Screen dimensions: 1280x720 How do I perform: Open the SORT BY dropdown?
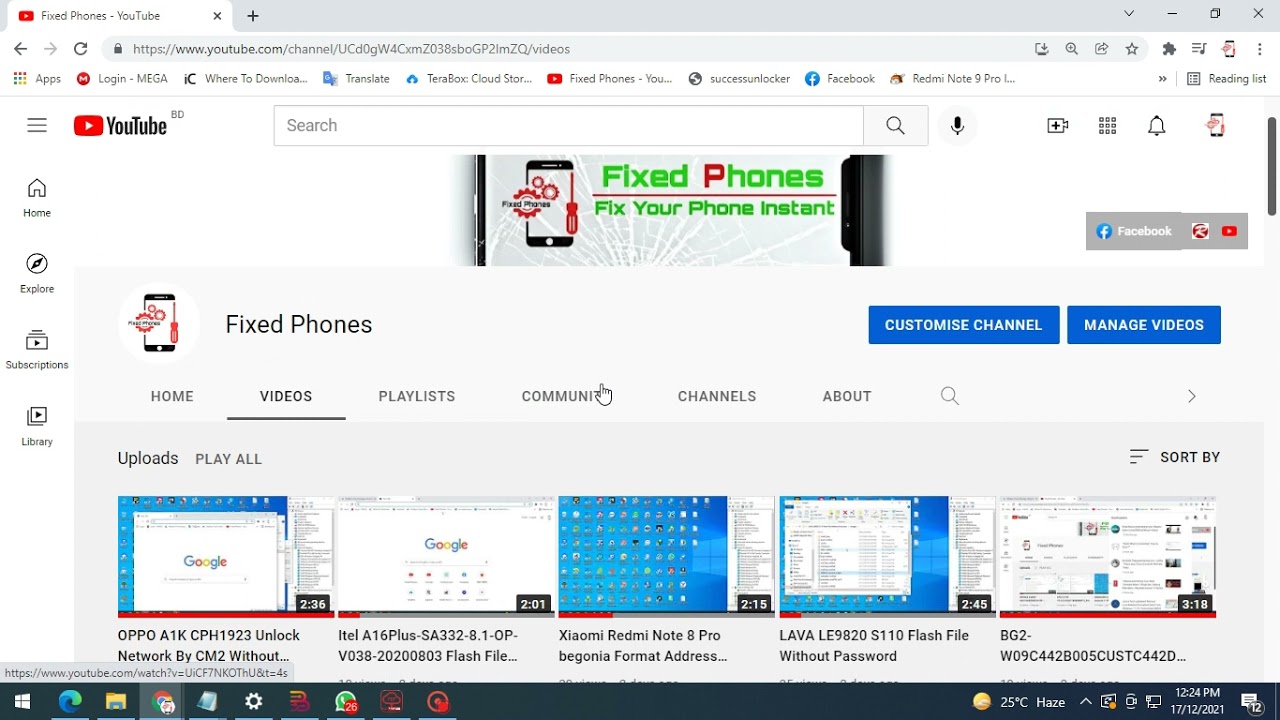click(1175, 457)
